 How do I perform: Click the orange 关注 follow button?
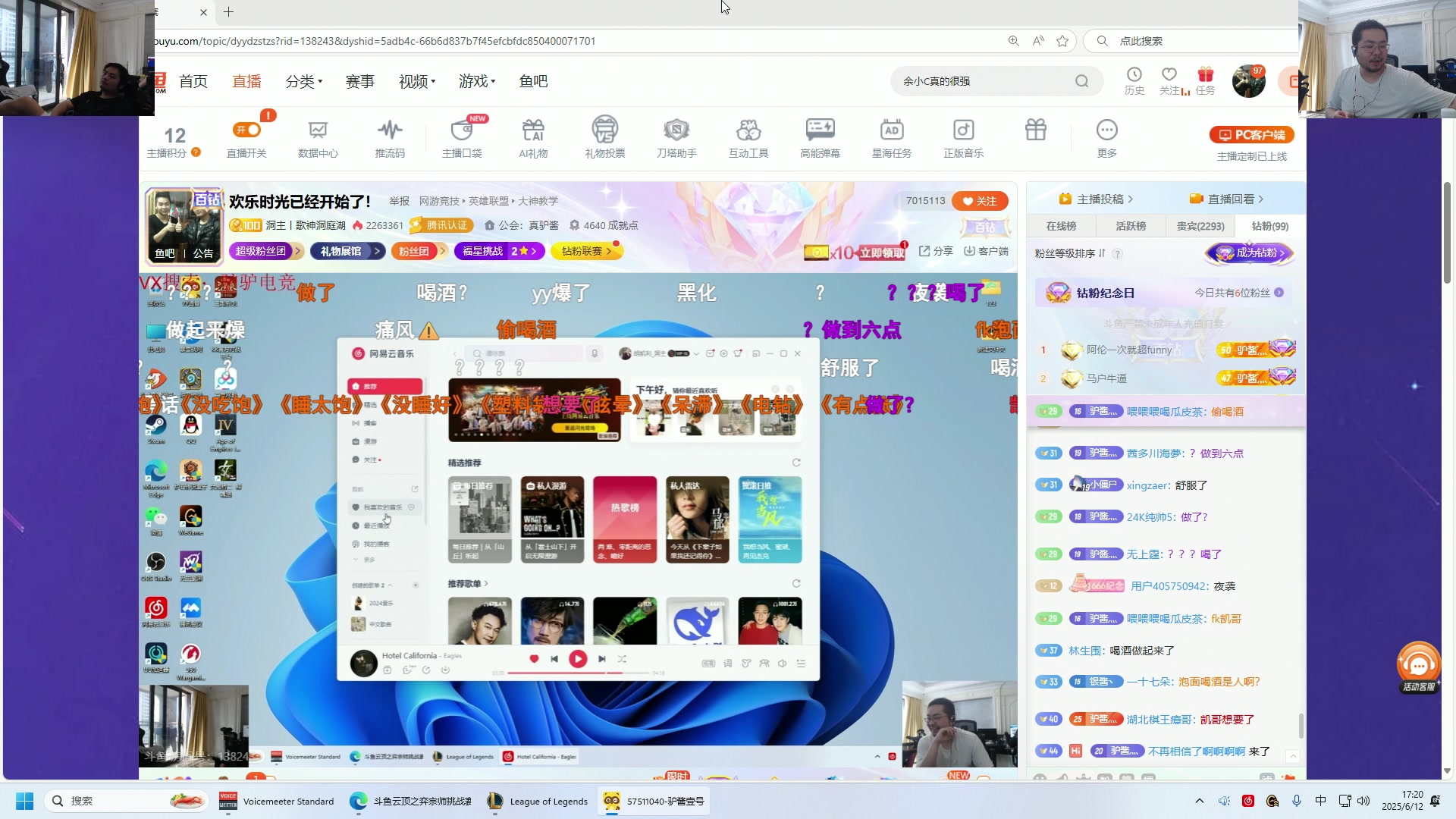point(979,201)
